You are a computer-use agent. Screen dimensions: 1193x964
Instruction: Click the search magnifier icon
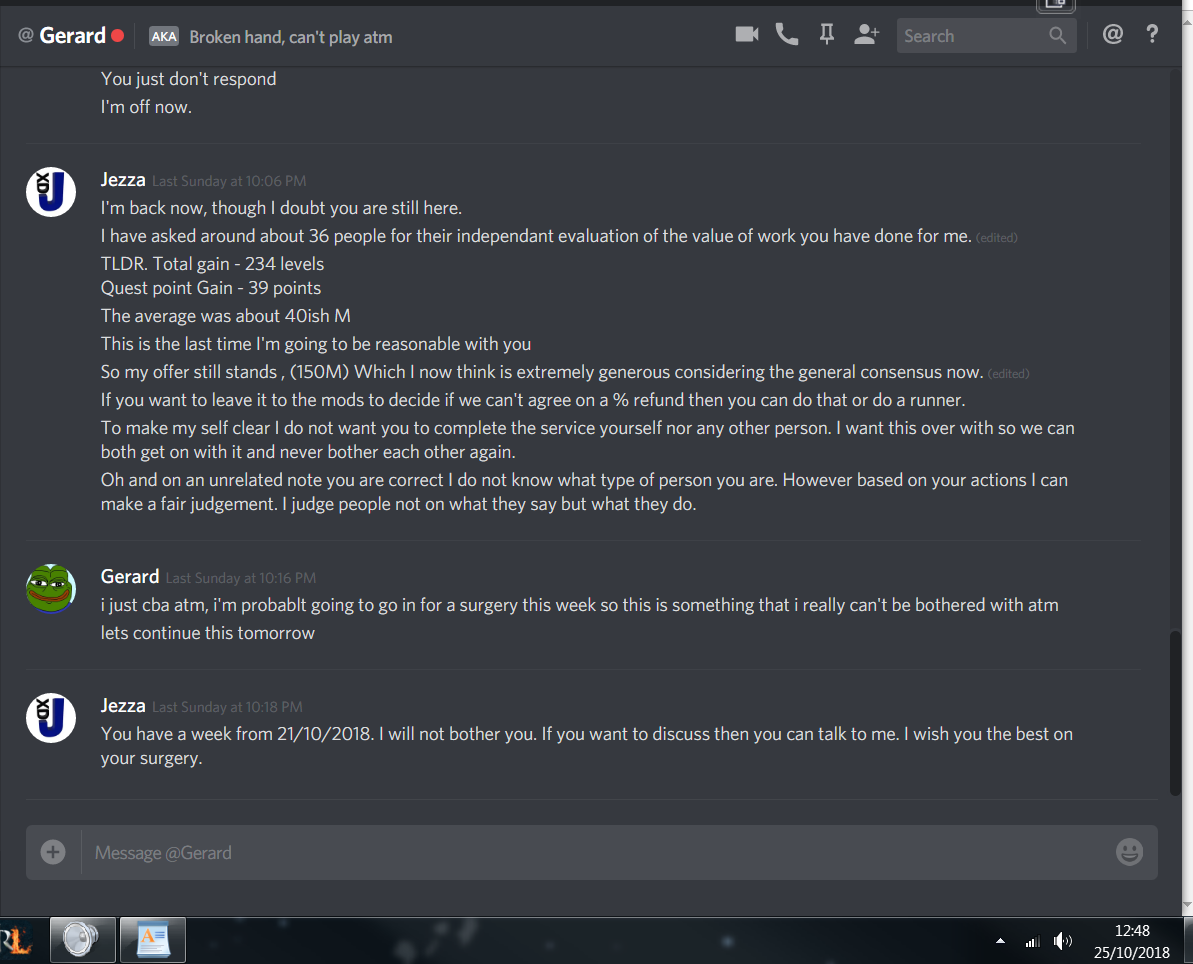click(1058, 36)
